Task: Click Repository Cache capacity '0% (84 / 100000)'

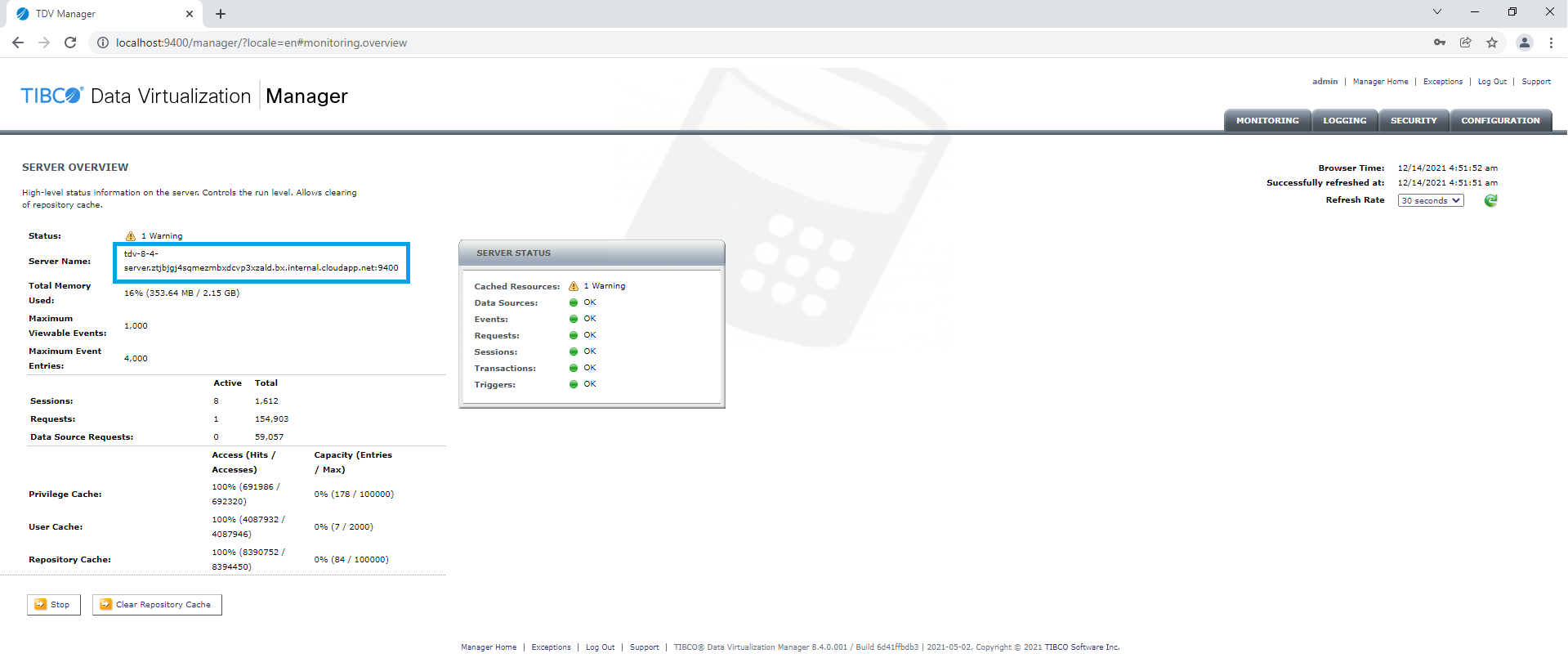Action: click(351, 560)
